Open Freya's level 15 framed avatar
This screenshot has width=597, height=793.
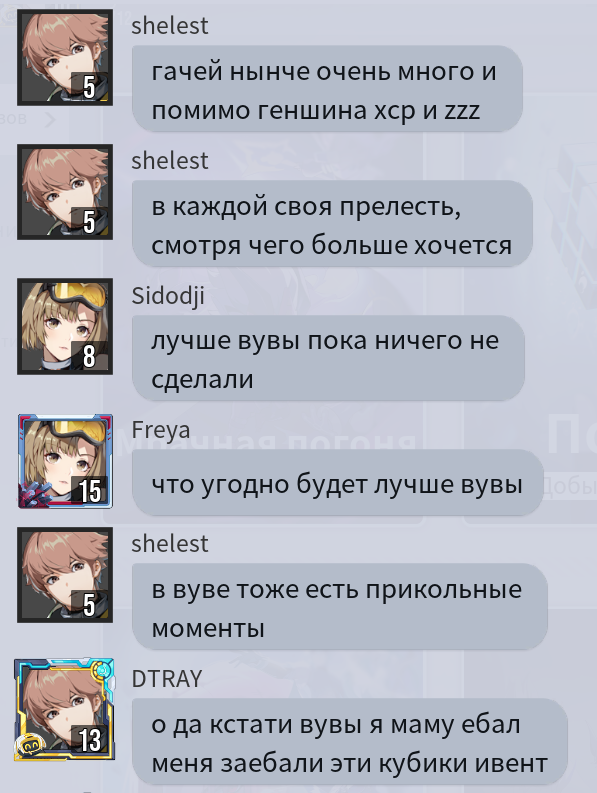click(x=65, y=461)
